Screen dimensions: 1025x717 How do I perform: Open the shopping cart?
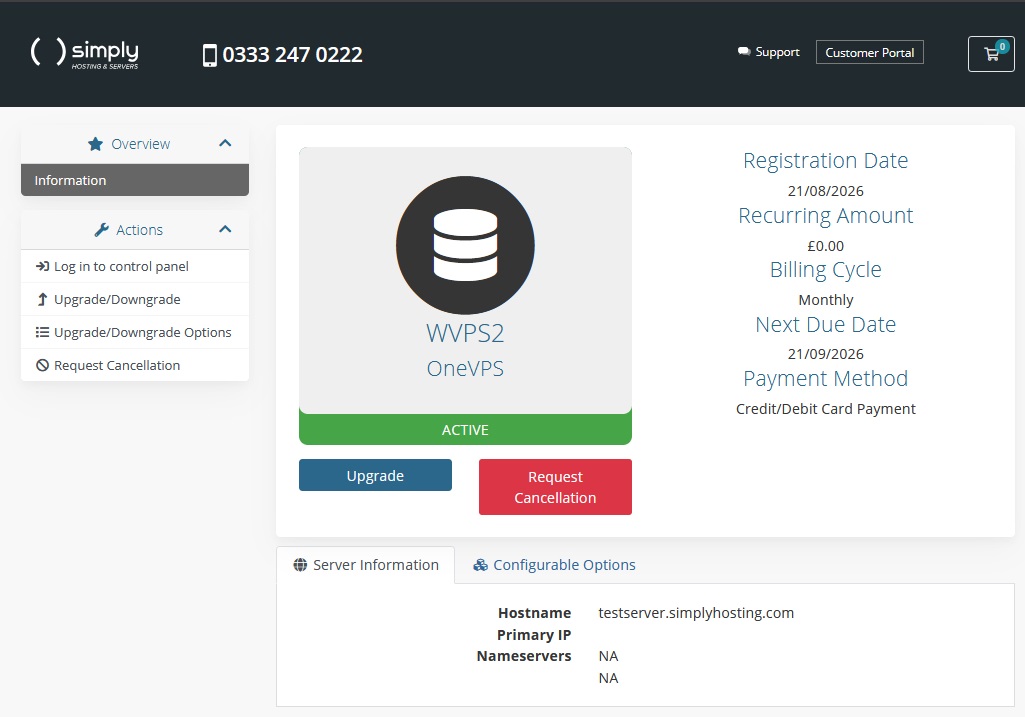coord(991,54)
